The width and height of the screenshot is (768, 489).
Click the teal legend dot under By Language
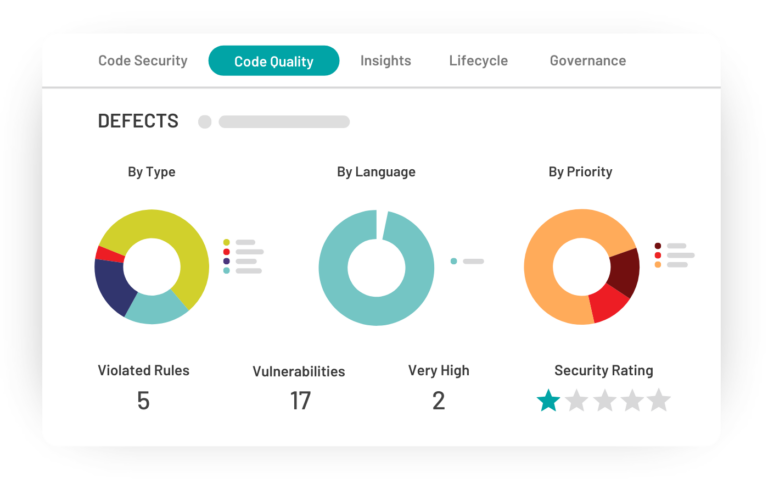click(454, 261)
